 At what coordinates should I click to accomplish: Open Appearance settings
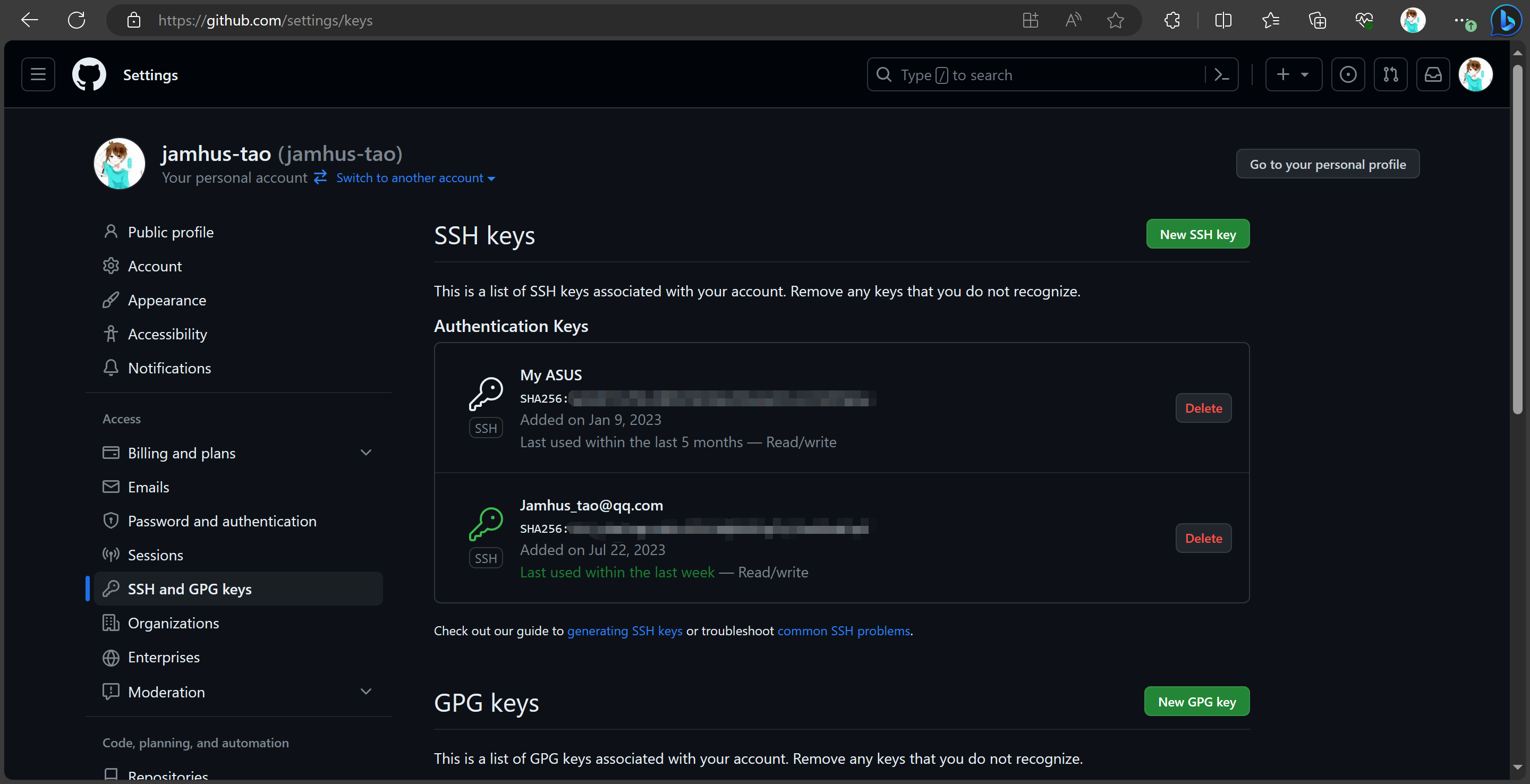238,300
